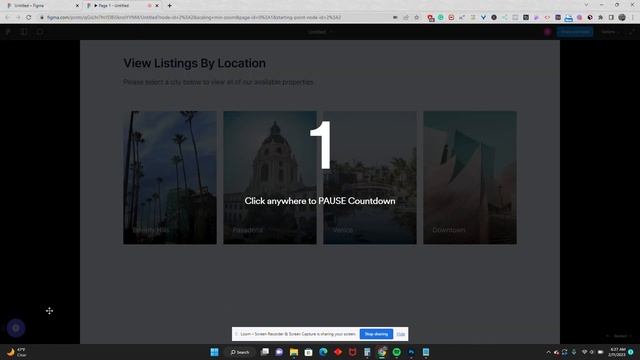The height and width of the screenshot is (360, 640).
Task: Open the weather widget on the taskbar
Action: (x=17, y=352)
